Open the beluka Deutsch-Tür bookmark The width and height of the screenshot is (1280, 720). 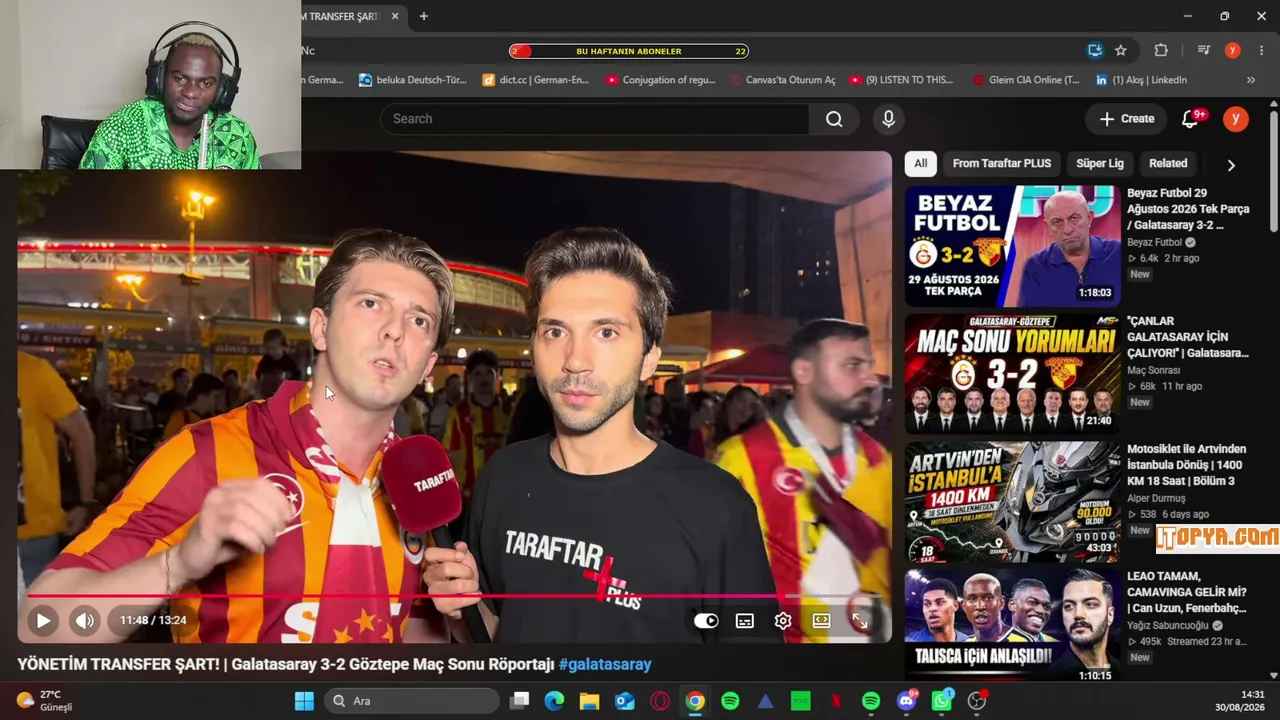click(x=413, y=80)
